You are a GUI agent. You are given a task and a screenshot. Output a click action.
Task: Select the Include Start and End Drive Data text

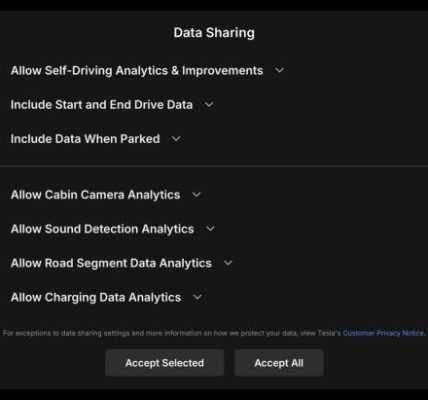tap(102, 105)
